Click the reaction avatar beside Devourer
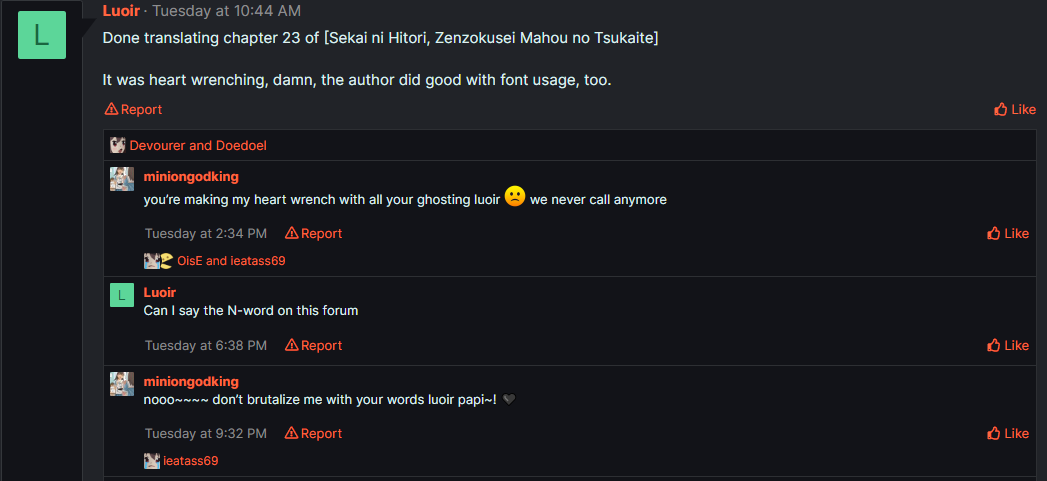Viewport: 1047px width, 481px height. 117,145
